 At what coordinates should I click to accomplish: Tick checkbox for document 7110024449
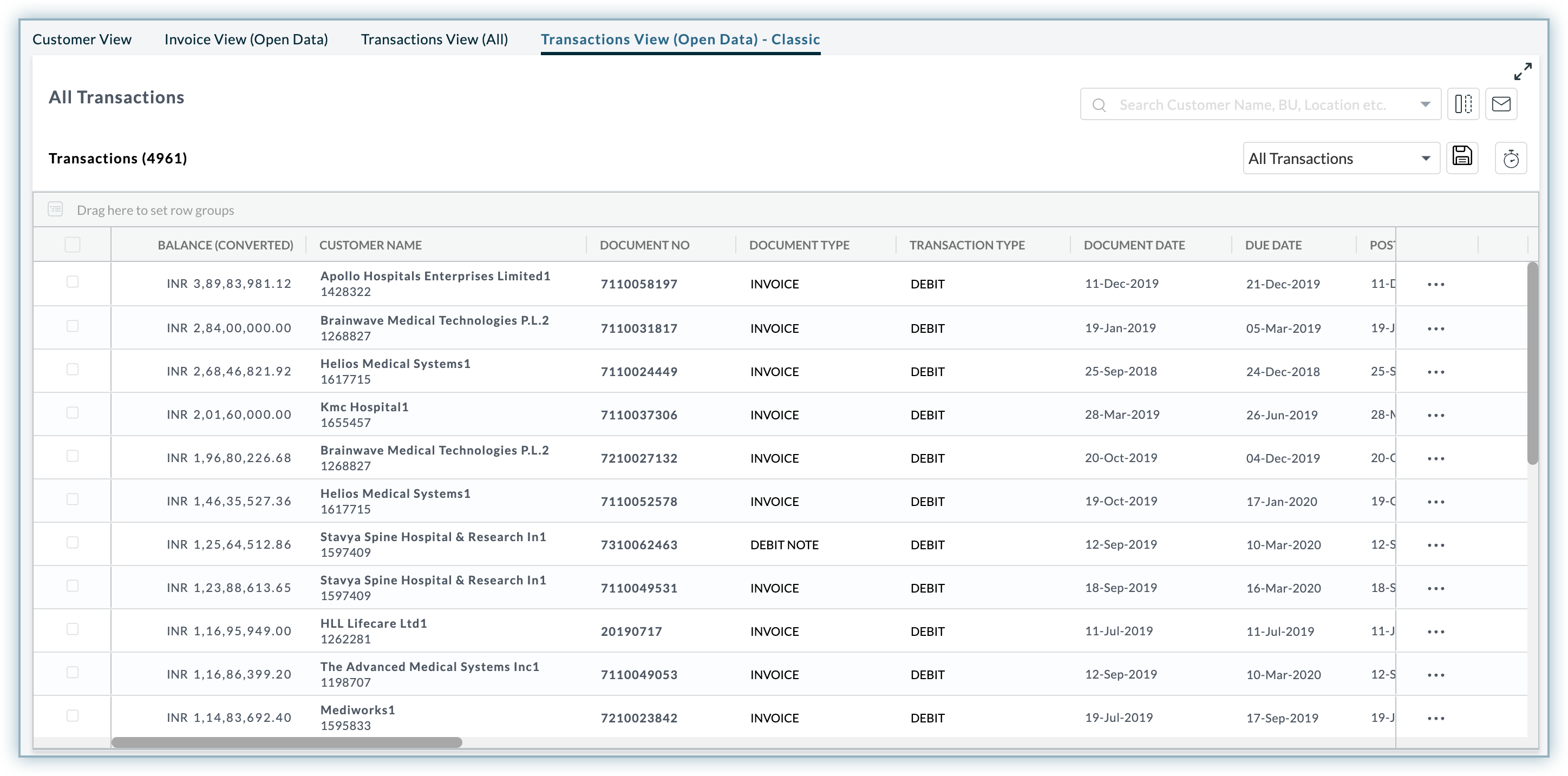pyautogui.click(x=73, y=369)
